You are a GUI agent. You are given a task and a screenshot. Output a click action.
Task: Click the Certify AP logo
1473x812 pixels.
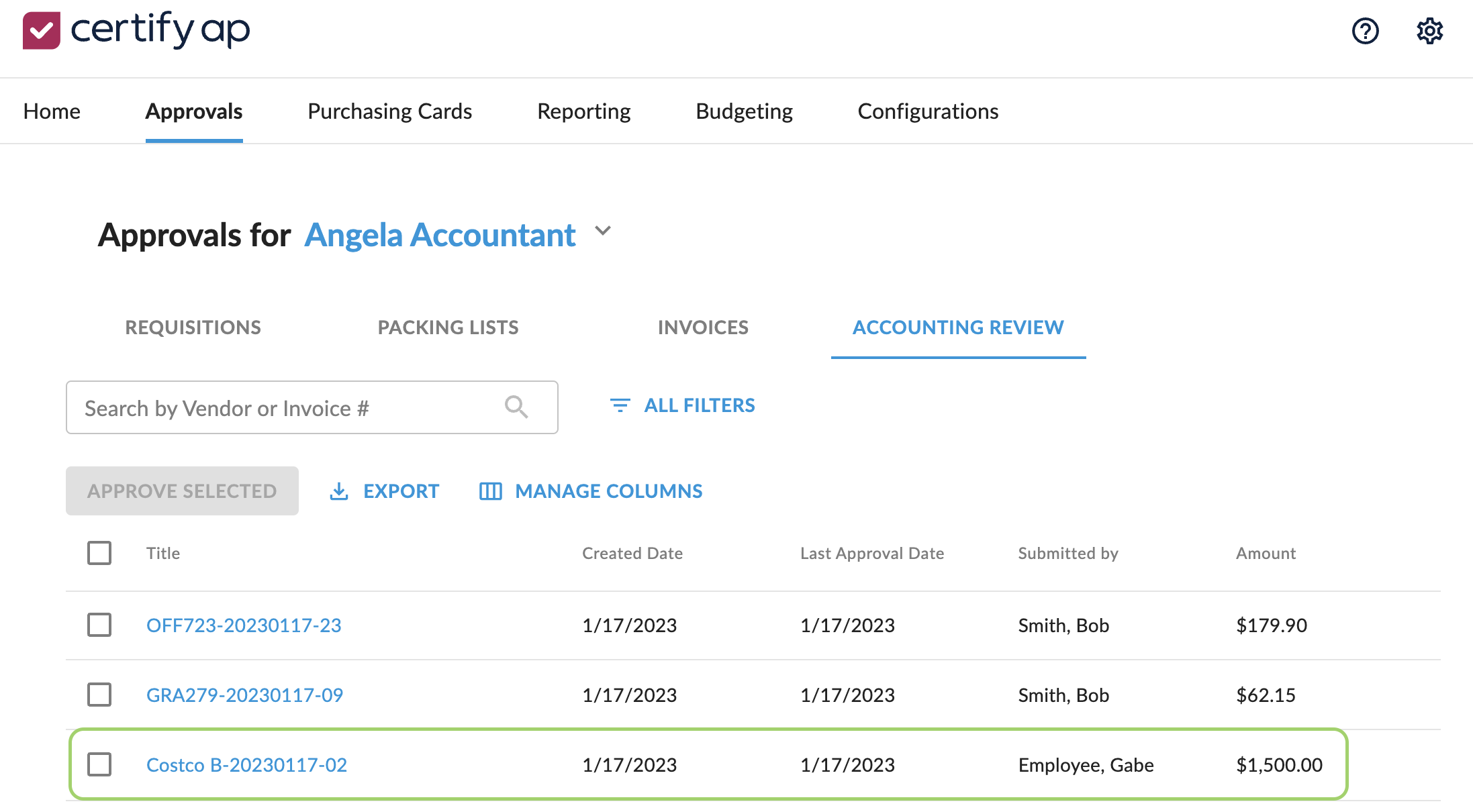(136, 30)
